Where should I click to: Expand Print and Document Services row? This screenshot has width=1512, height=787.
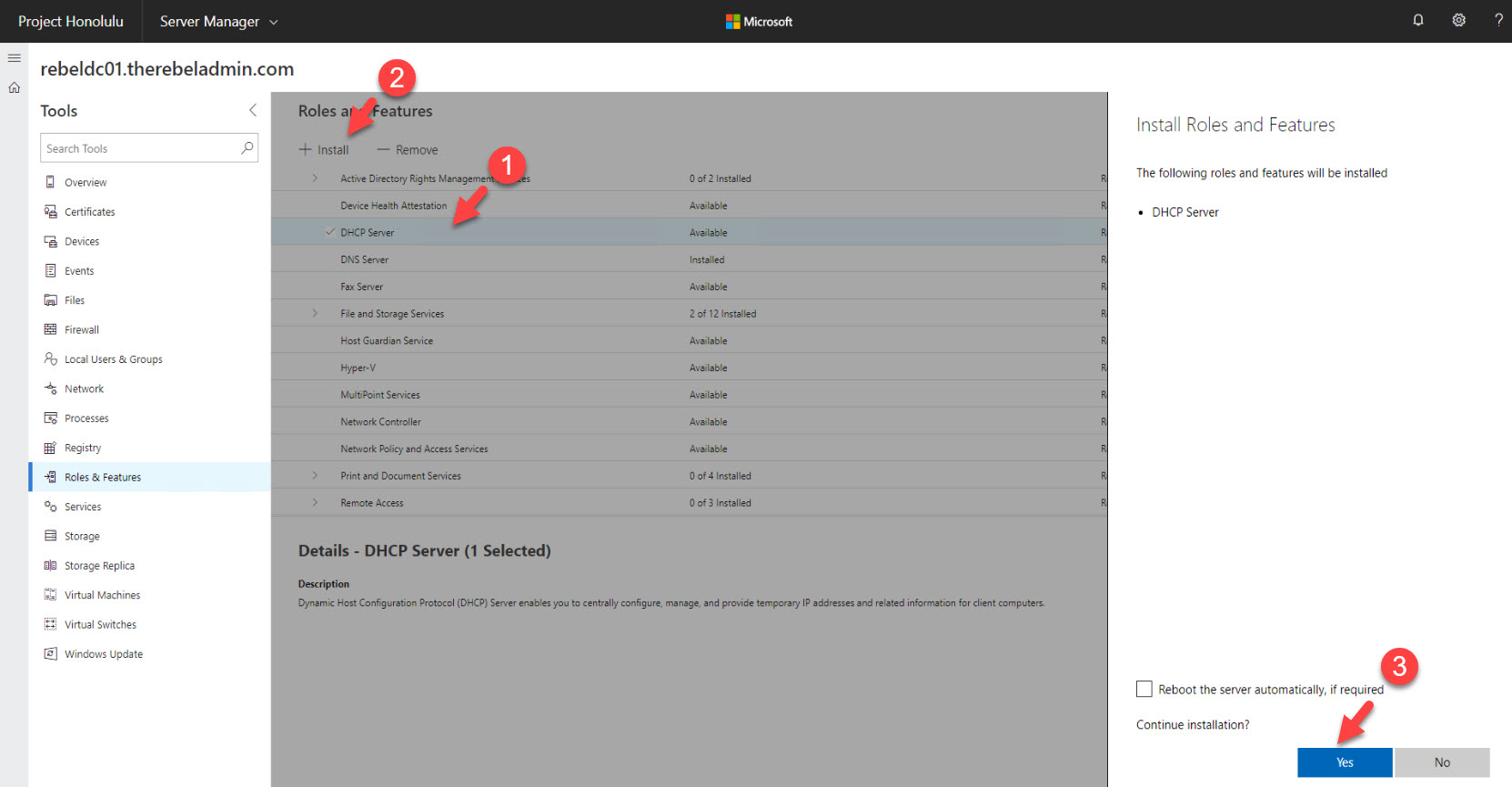[315, 475]
